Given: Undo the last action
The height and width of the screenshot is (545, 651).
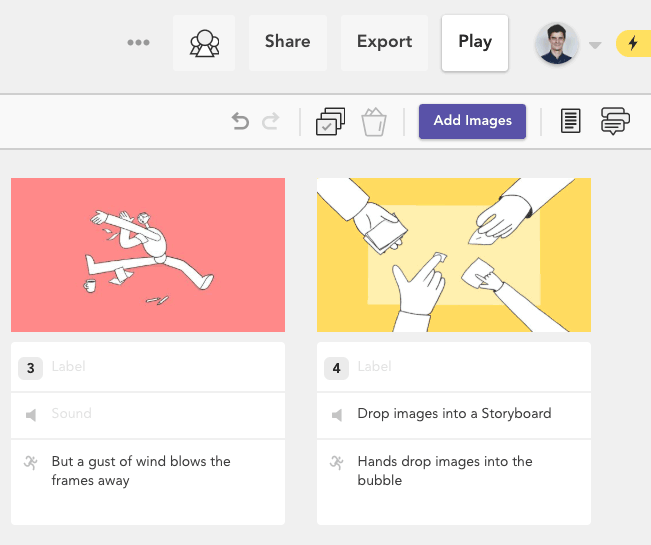Looking at the screenshot, I should pyautogui.click(x=240, y=121).
